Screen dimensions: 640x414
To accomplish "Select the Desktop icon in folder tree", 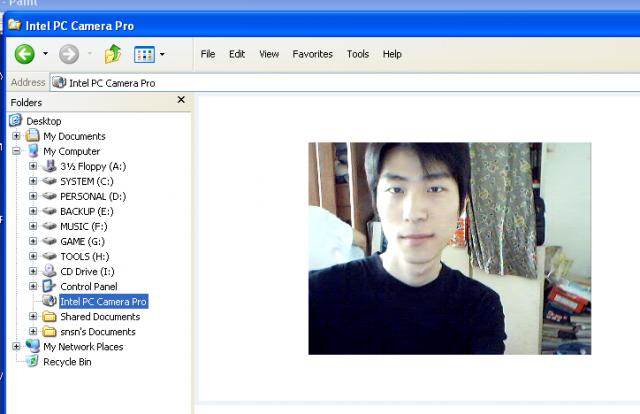I will (x=16, y=120).
